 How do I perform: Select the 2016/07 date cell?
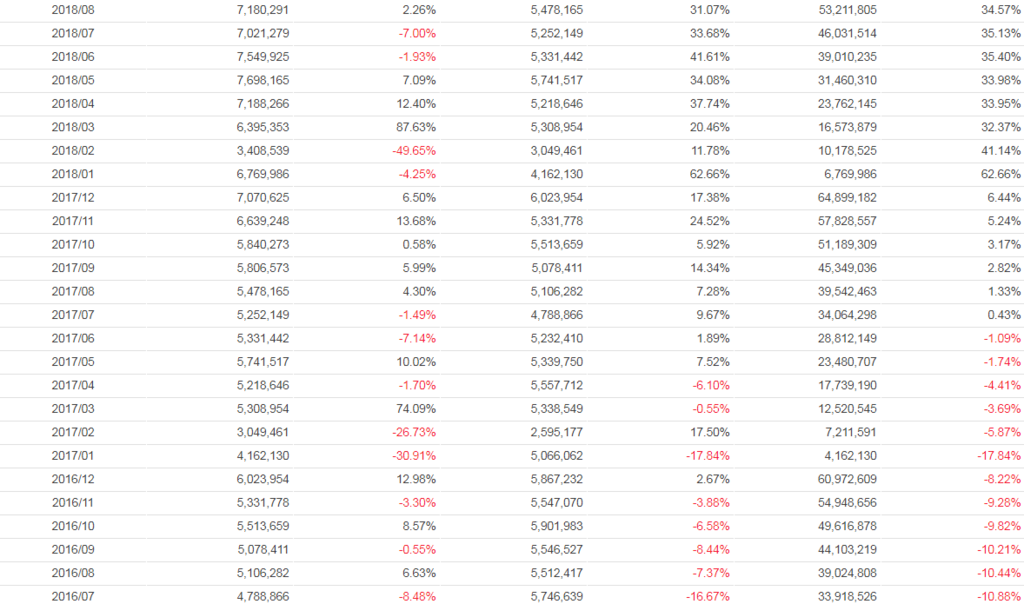[72, 597]
